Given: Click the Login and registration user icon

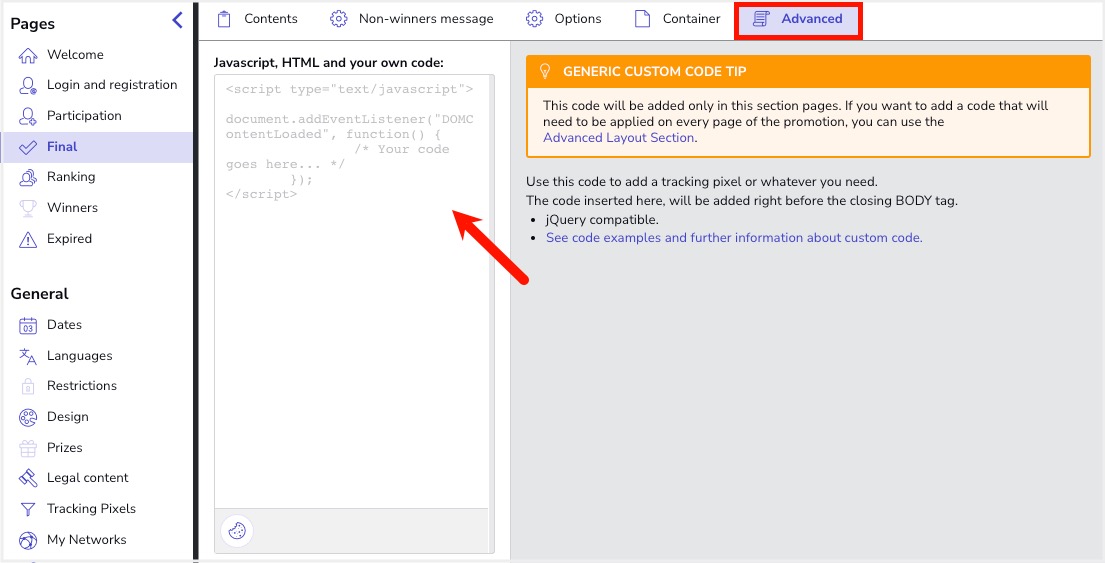Looking at the screenshot, I should 27,85.
